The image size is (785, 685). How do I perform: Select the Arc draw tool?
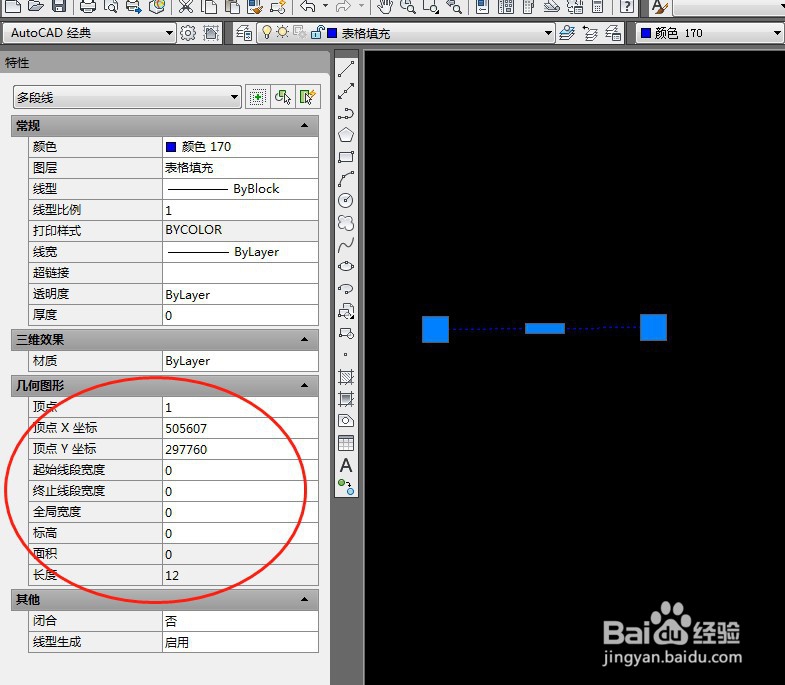click(346, 179)
